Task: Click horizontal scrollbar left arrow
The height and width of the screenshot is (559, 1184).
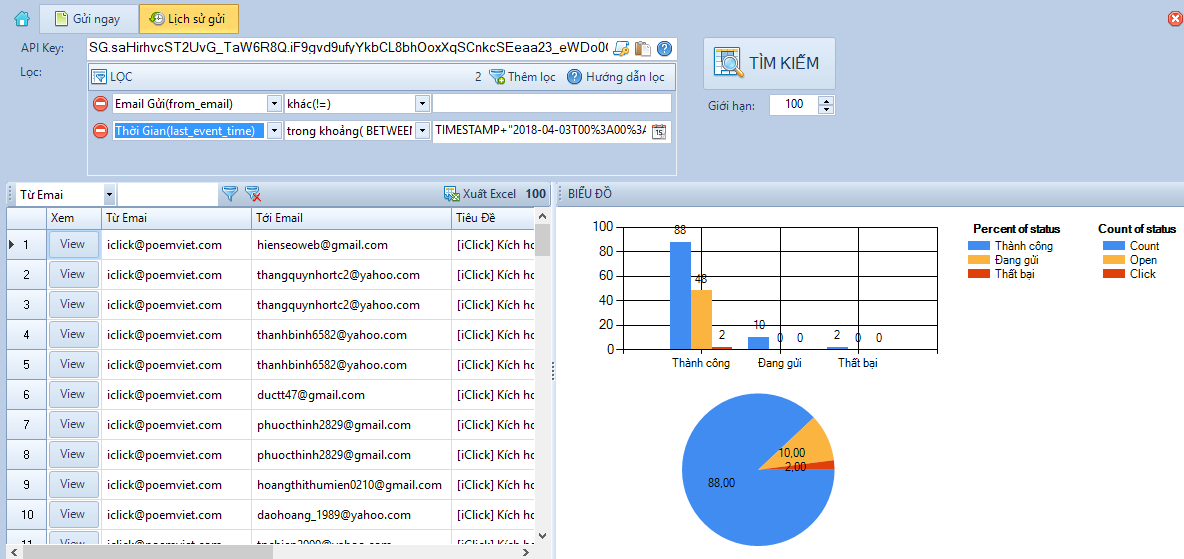Action: pos(13,552)
